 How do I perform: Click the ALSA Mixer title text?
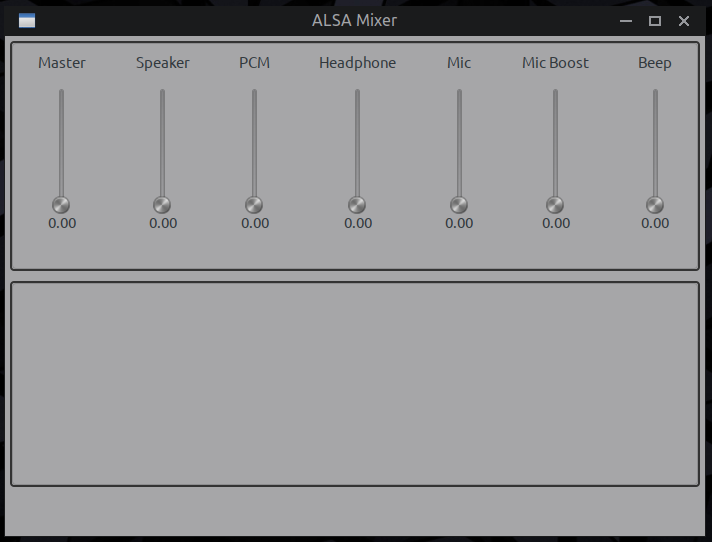click(x=354, y=20)
